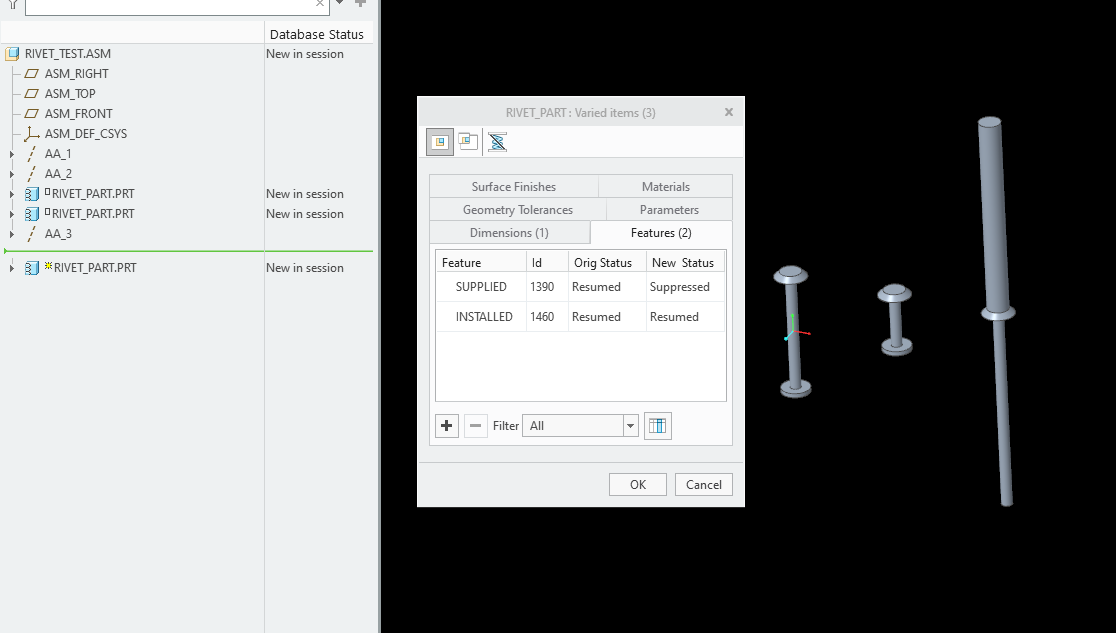This screenshot has width=1116, height=633.
Task: Select the SUPPLIED feature row in the Features table
Action: [480, 287]
